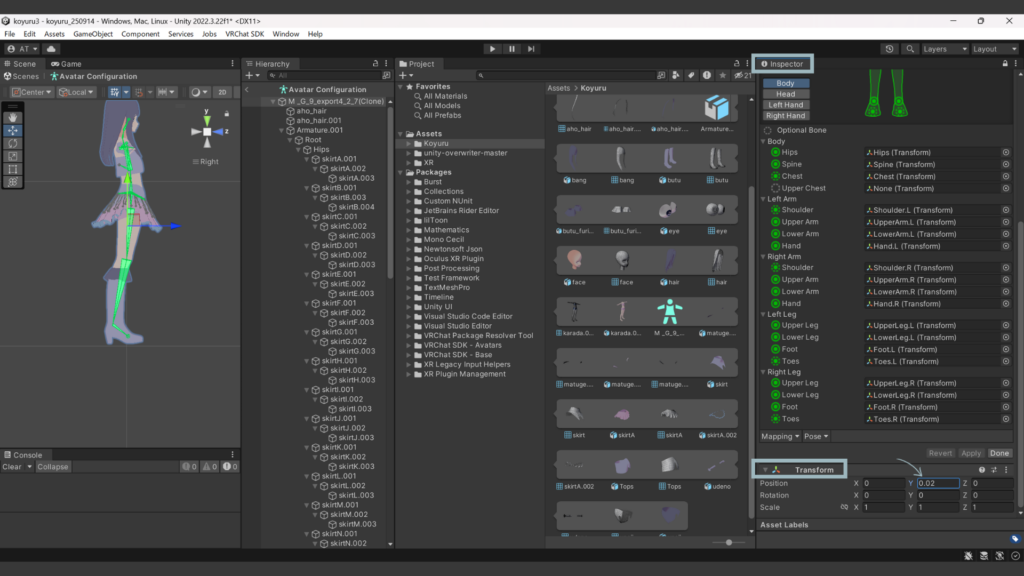Image resolution: width=1024 pixels, height=576 pixels.
Task: Toggle 2D view mode in Scene
Action: (223, 92)
